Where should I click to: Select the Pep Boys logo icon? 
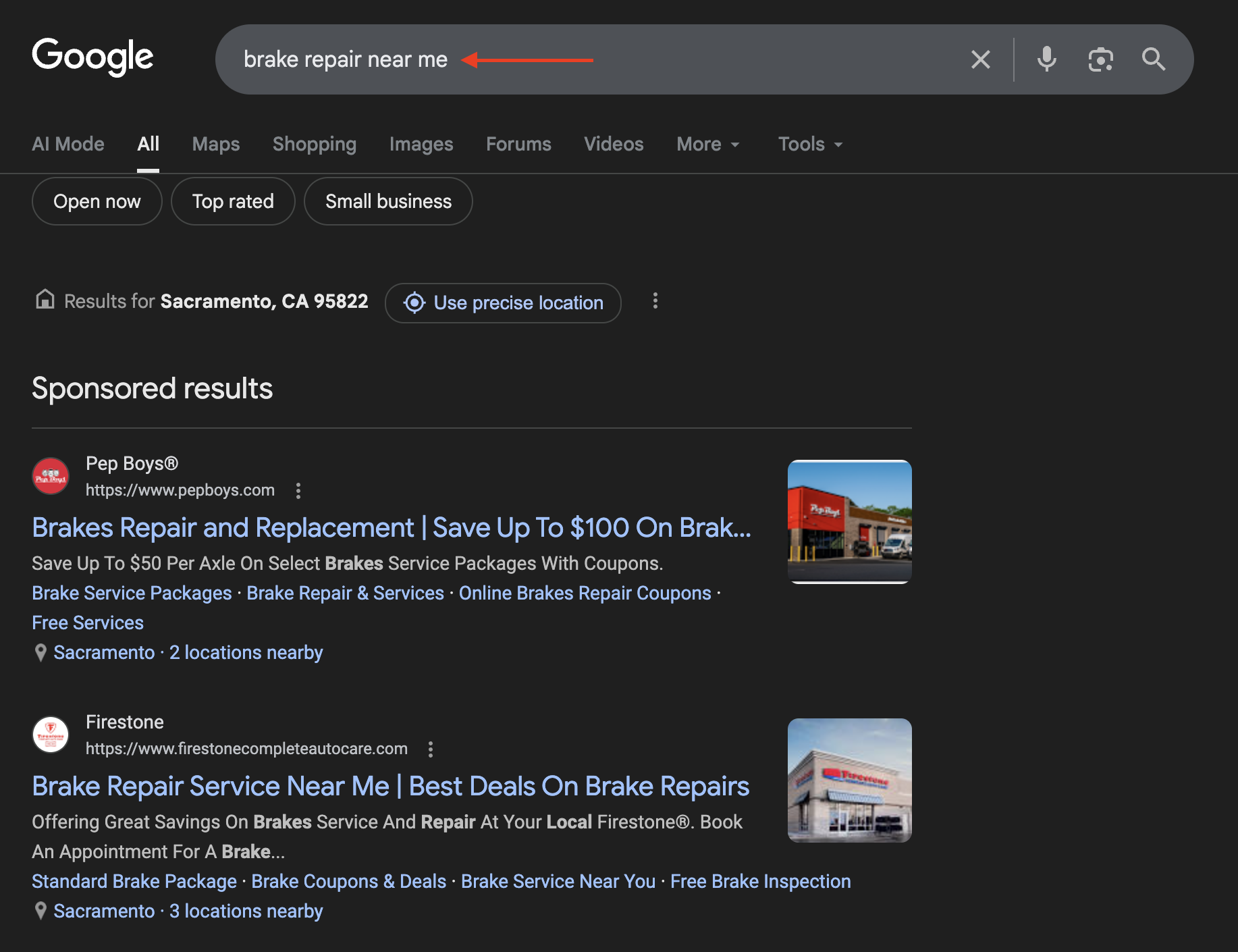click(50, 475)
